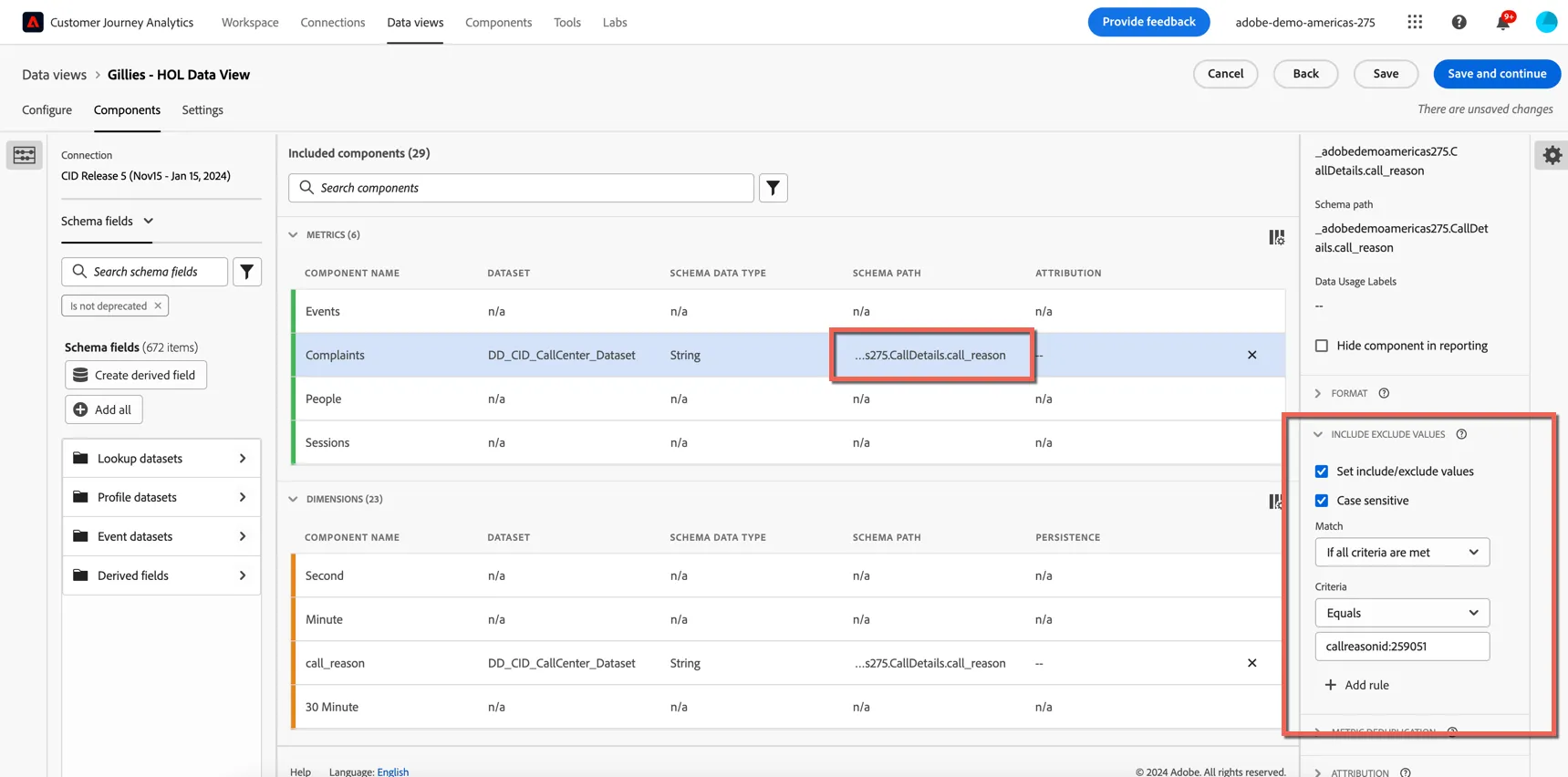Click the Adobe logo icon
This screenshot has width=1568, height=777.
(33, 22)
